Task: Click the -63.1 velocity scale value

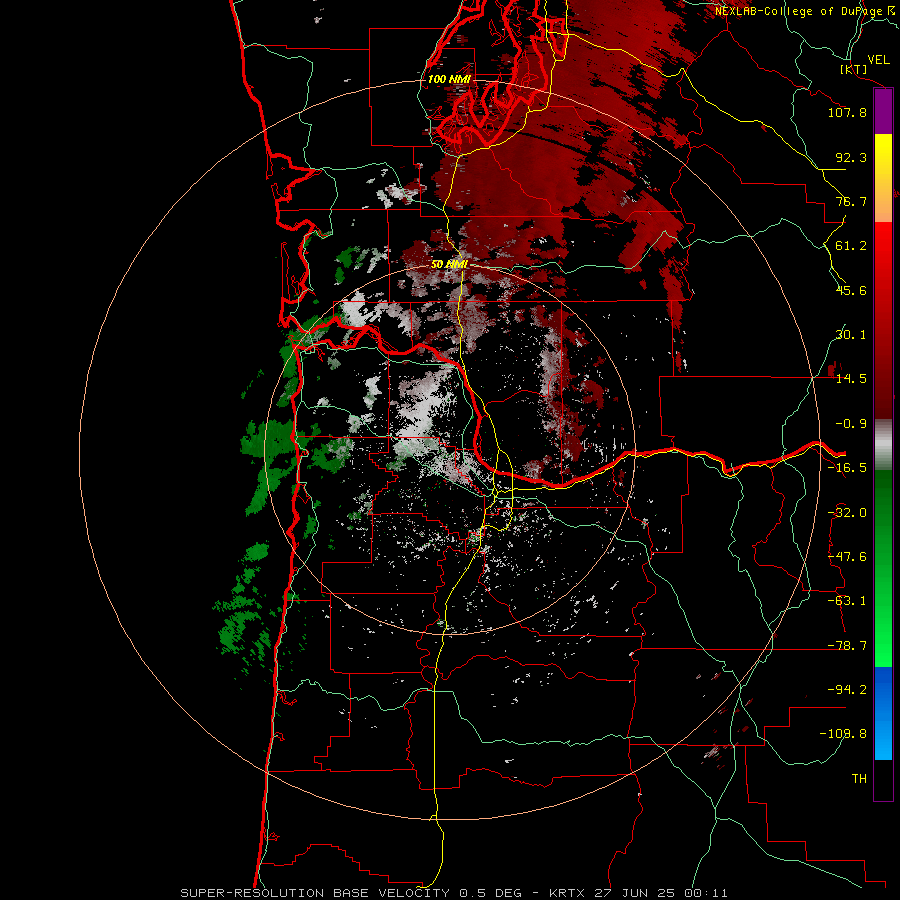Action: pyautogui.click(x=847, y=601)
